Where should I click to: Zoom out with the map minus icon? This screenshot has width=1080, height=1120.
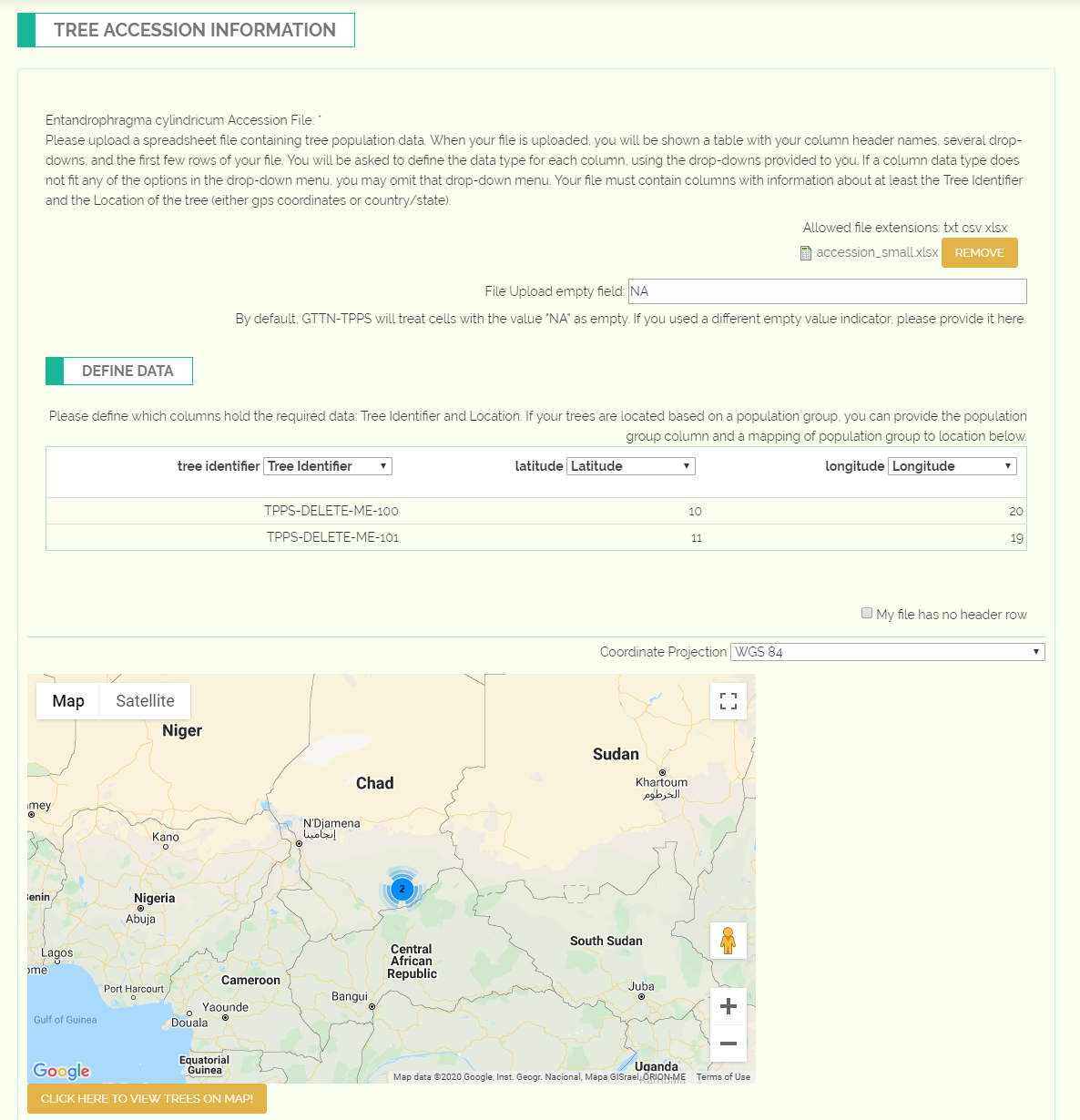pyautogui.click(x=728, y=1044)
